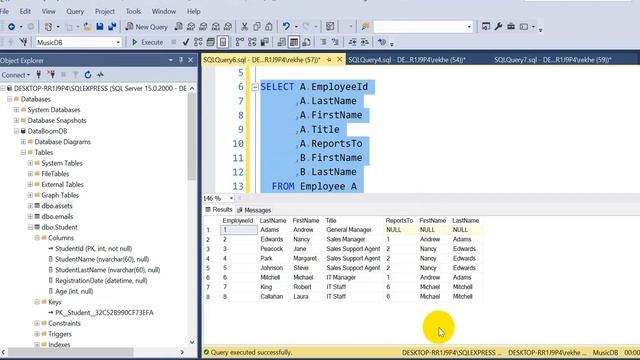
Task: Click the General Manager cell in results
Action: pos(349,230)
